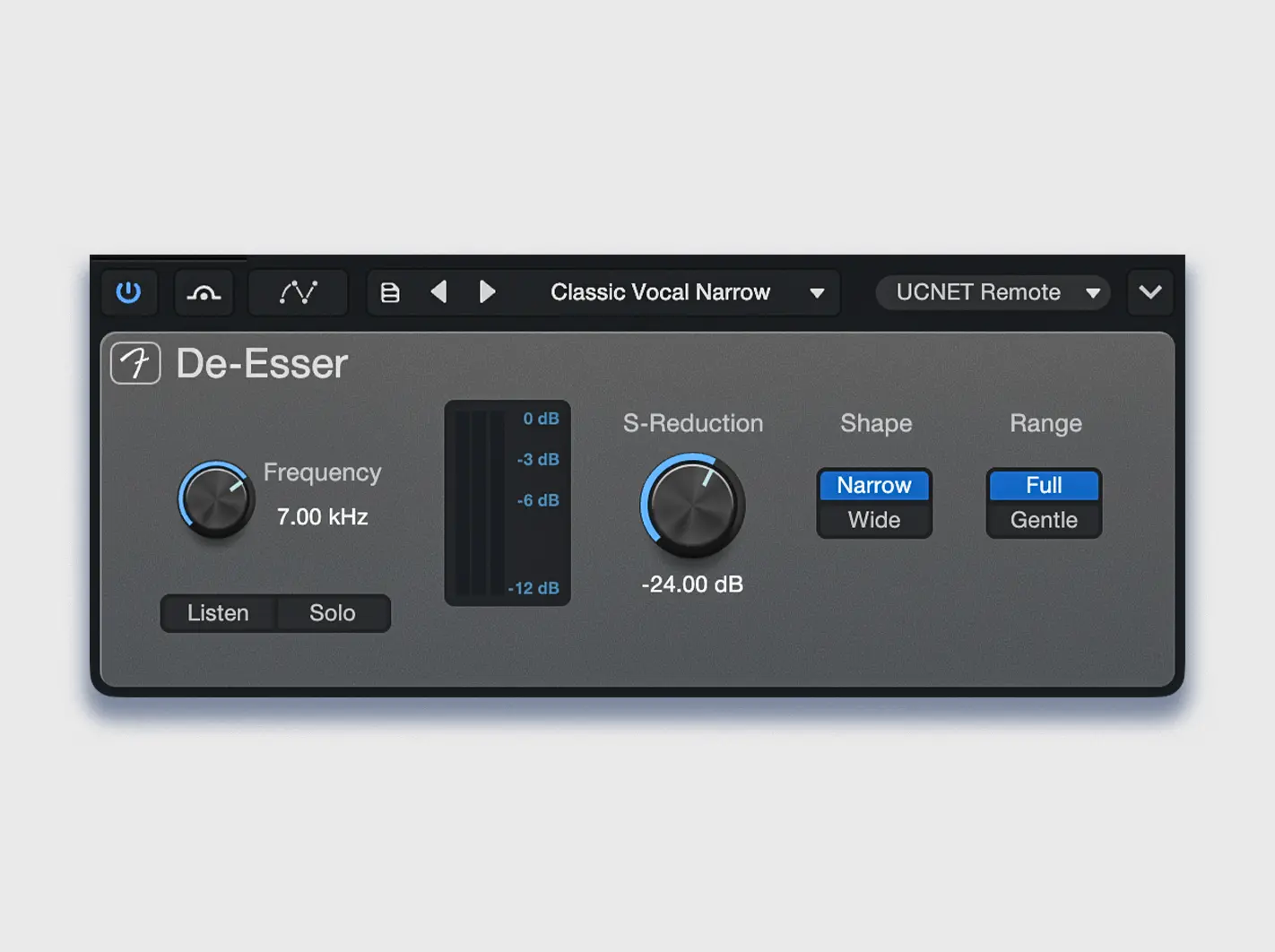Open the automation envelope icon
1275x952 pixels.
click(x=297, y=292)
